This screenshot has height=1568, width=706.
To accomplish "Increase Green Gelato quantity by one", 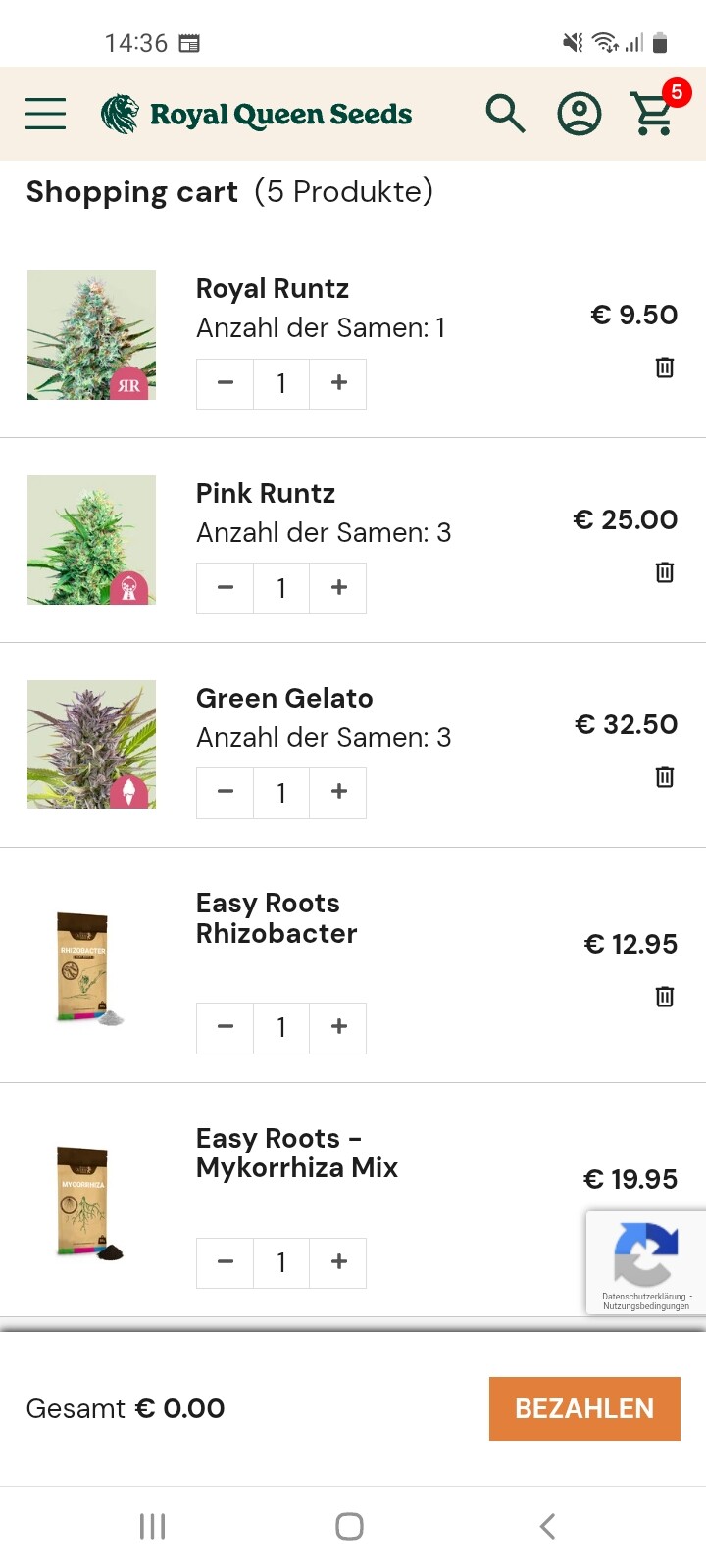I will (338, 792).
